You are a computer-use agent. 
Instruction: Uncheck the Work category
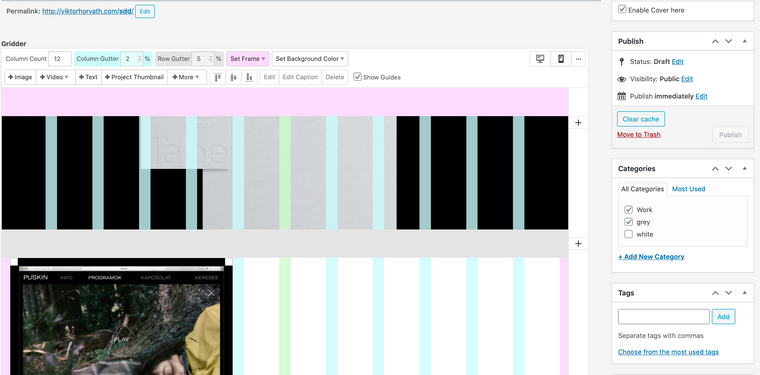click(629, 210)
